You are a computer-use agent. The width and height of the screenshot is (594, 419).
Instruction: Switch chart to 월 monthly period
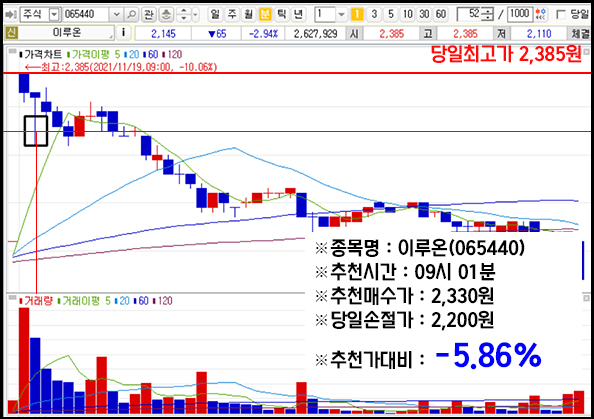(x=248, y=14)
